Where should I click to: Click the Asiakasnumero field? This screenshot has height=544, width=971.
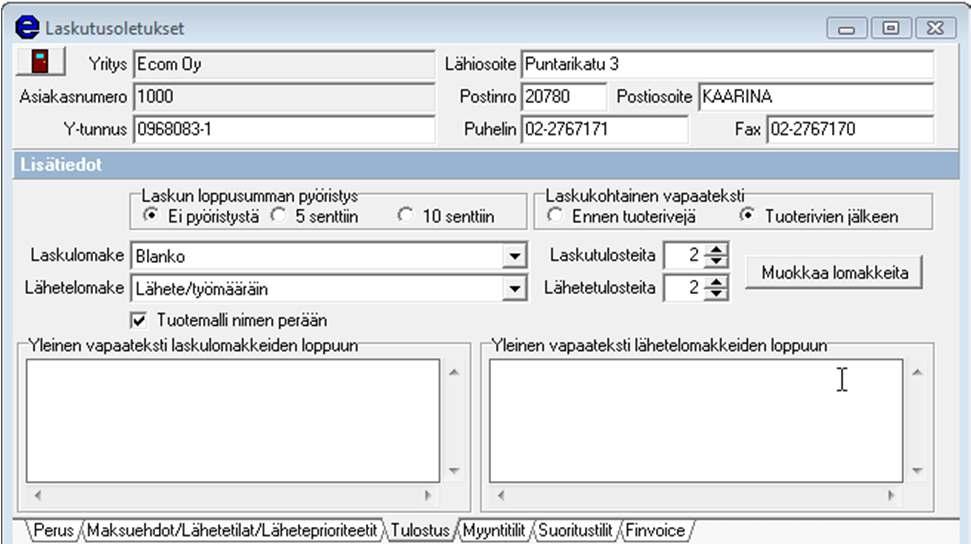284,97
